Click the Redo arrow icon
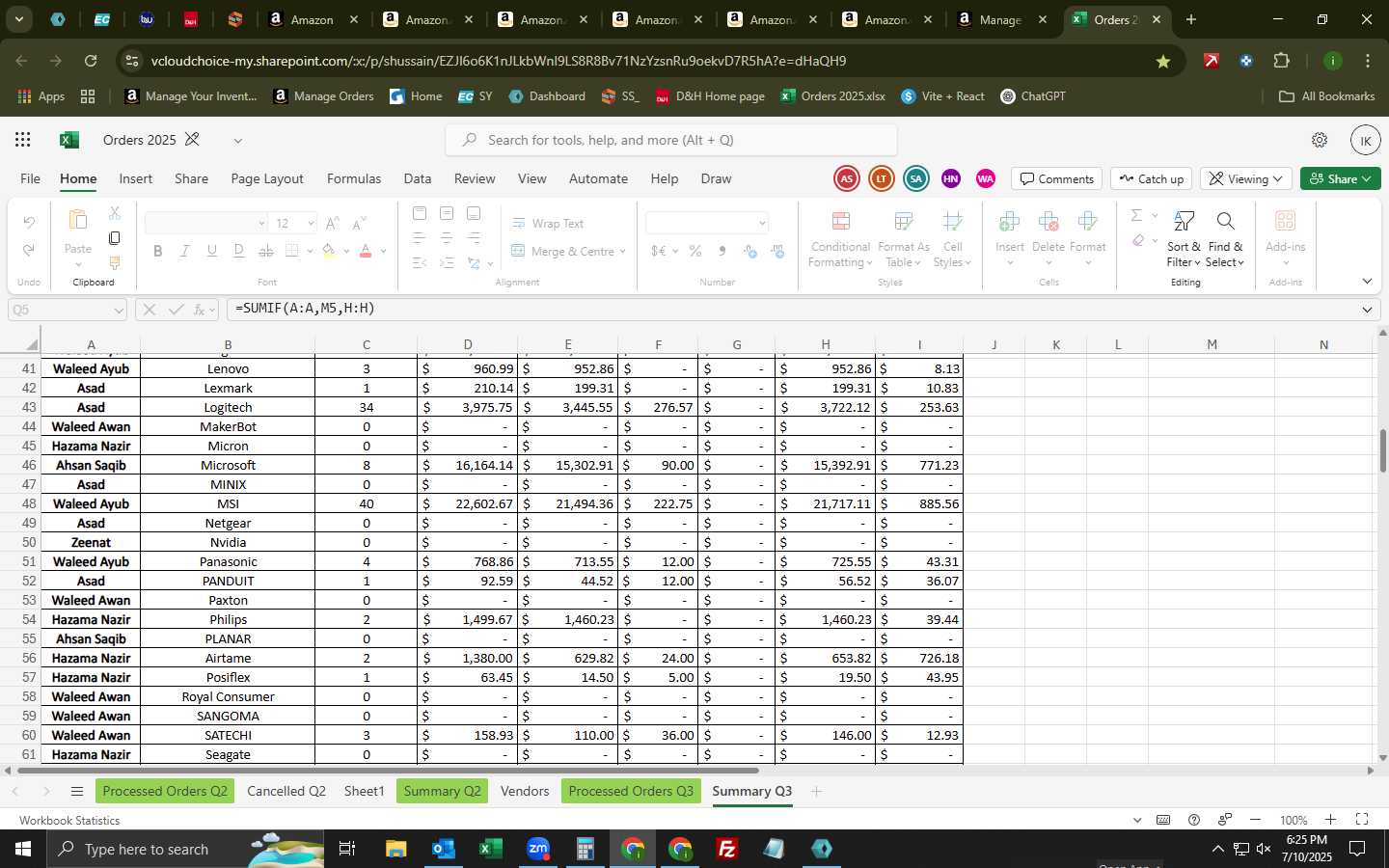 coord(29,250)
